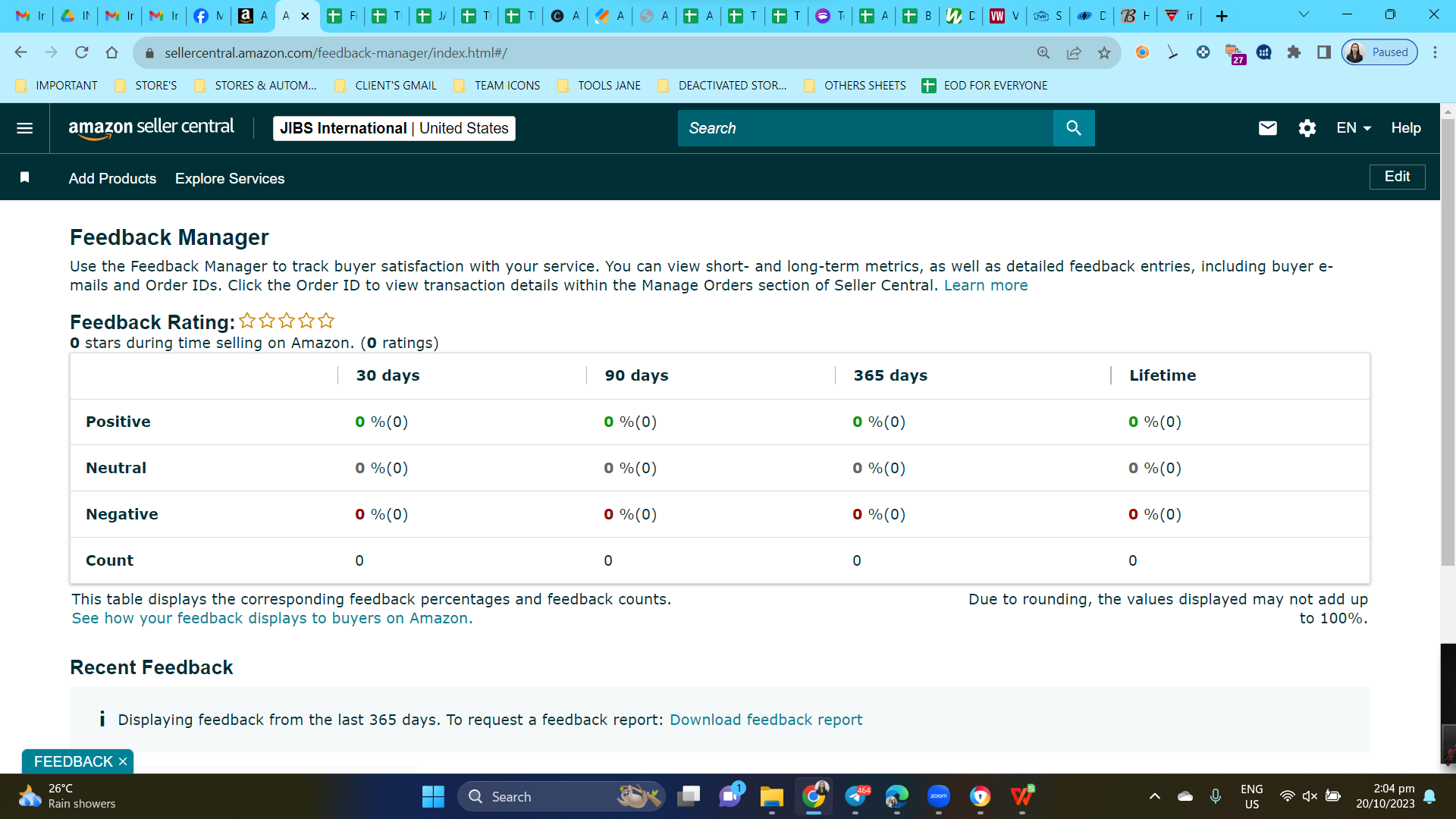The image size is (1456, 819).
Task: Click the feedback rating stars
Action: 287,321
